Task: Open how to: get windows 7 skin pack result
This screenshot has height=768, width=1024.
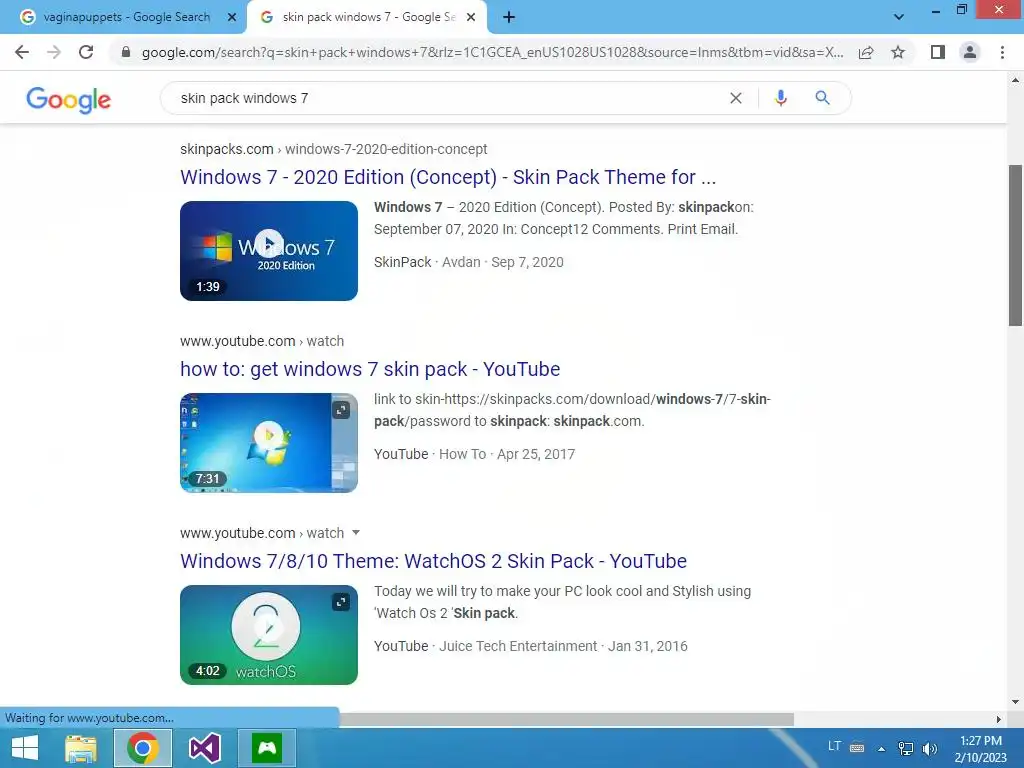Action: pyautogui.click(x=370, y=369)
